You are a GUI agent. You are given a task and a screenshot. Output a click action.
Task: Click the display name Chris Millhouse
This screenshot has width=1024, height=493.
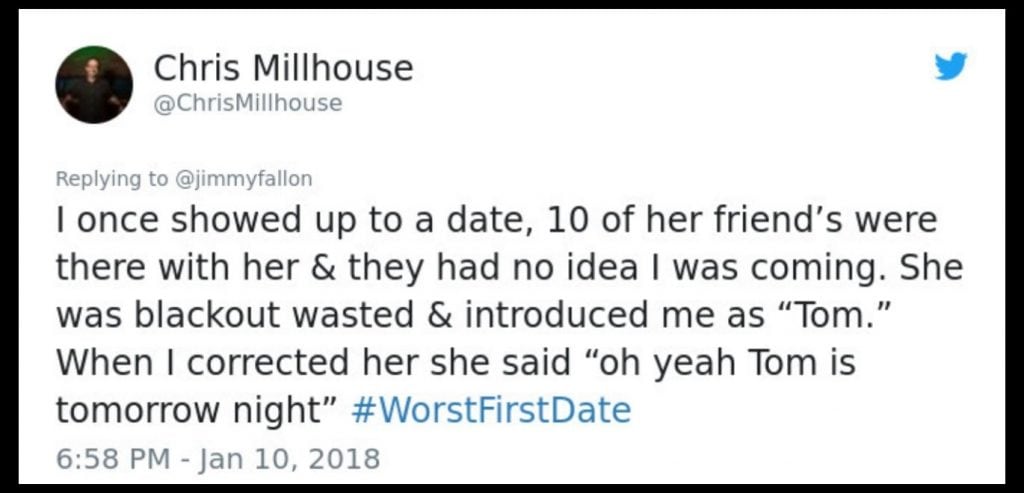(x=283, y=68)
